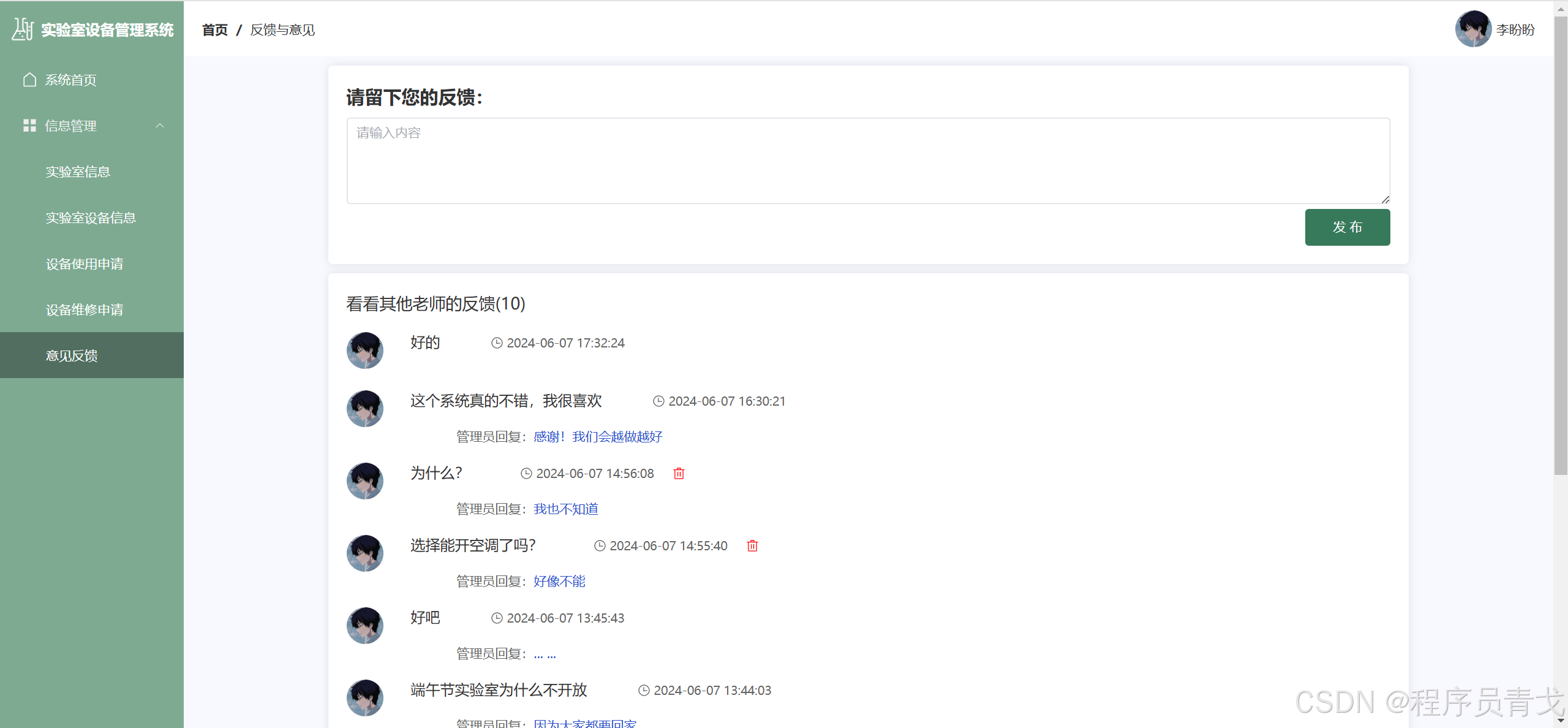
Task: Open 李盼盼's profile avatar
Action: click(1473, 29)
